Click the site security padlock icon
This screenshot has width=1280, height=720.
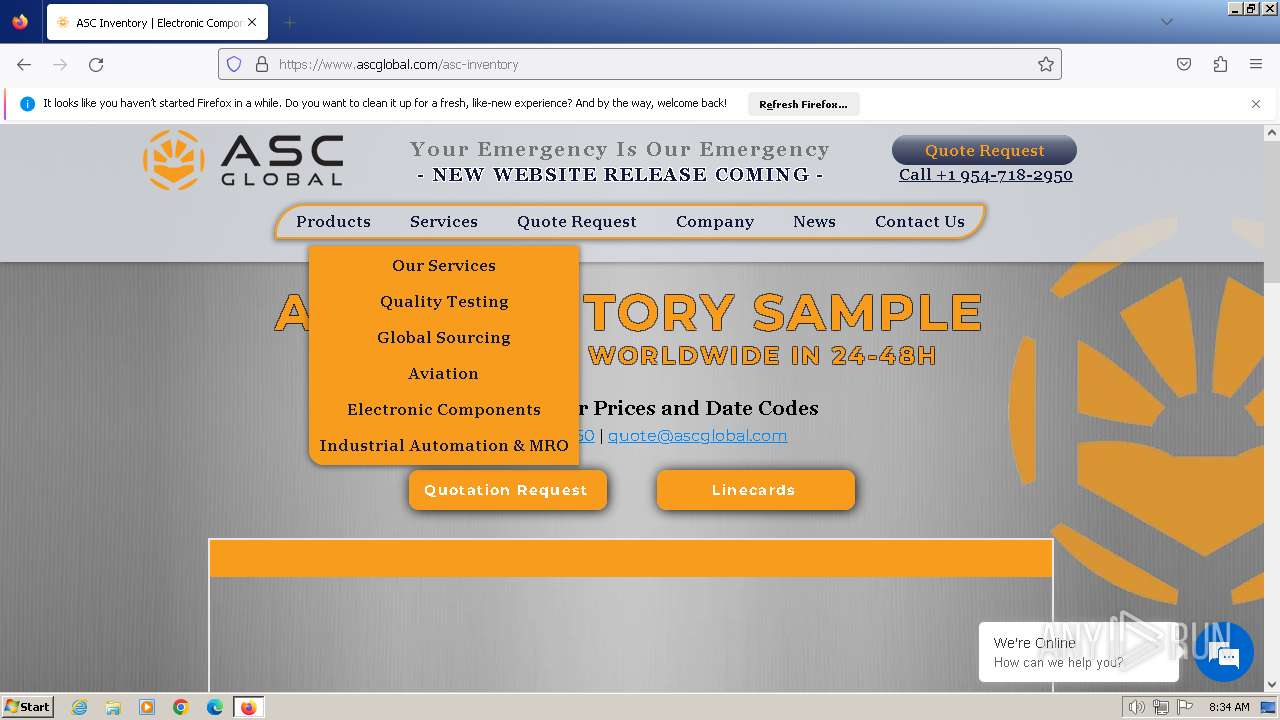[262, 64]
